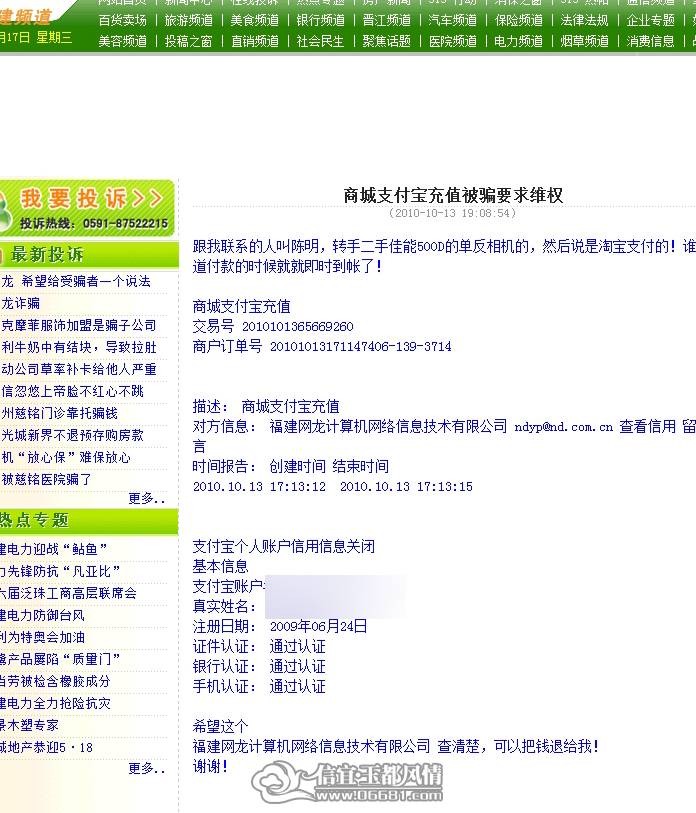The width and height of the screenshot is (696, 813).
Task: Click 创建时间 2010.10.13 17:13:12 value
Action: pos(259,487)
